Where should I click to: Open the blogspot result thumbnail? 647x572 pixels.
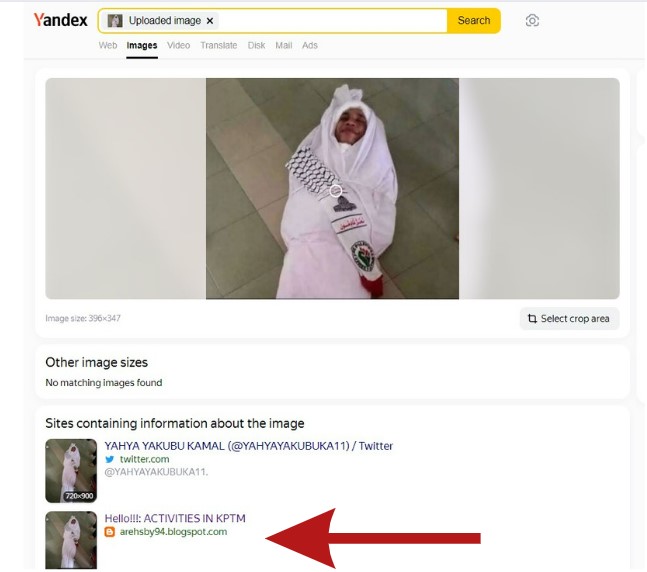click(x=71, y=540)
